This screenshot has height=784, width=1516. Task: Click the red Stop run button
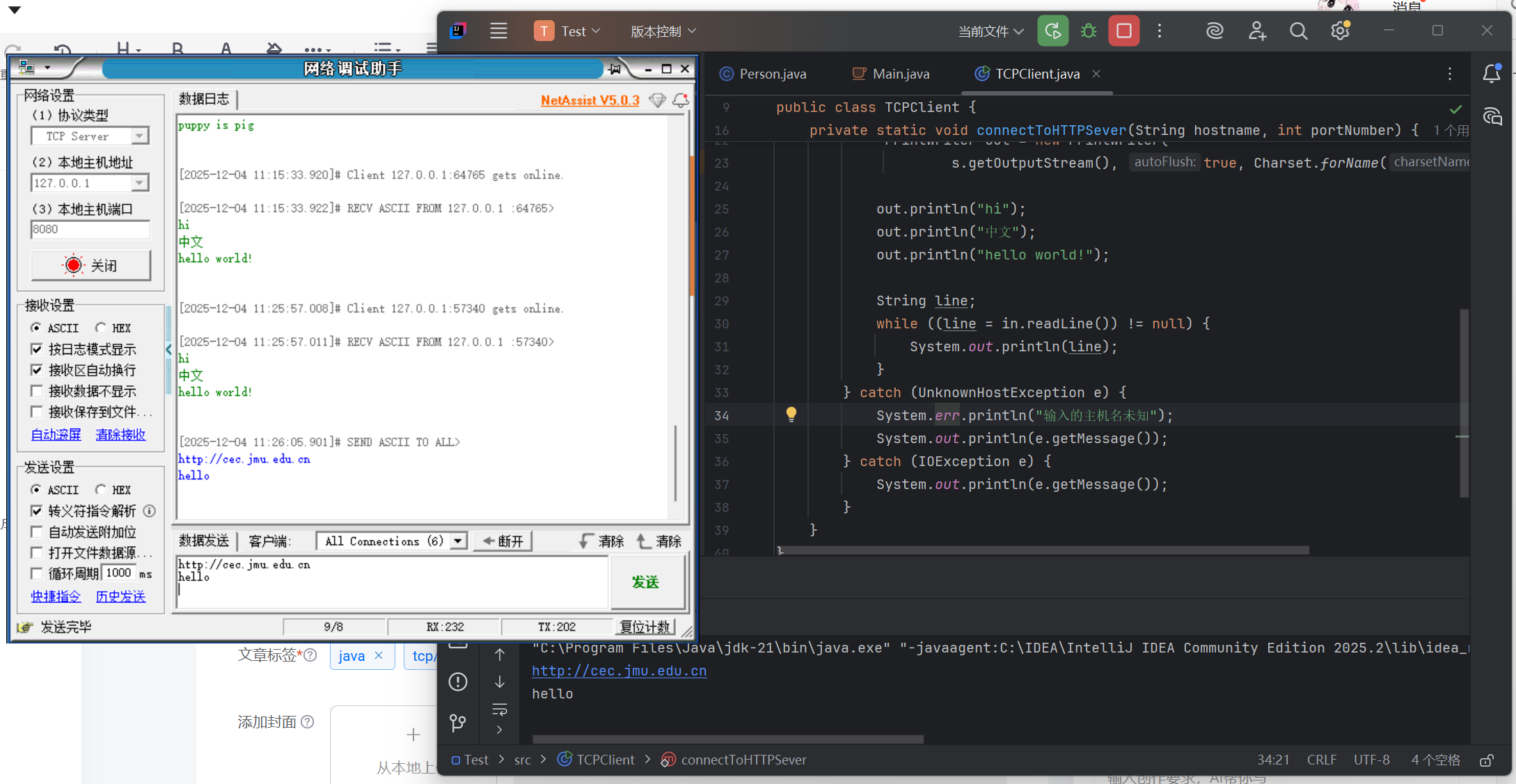coord(1123,31)
